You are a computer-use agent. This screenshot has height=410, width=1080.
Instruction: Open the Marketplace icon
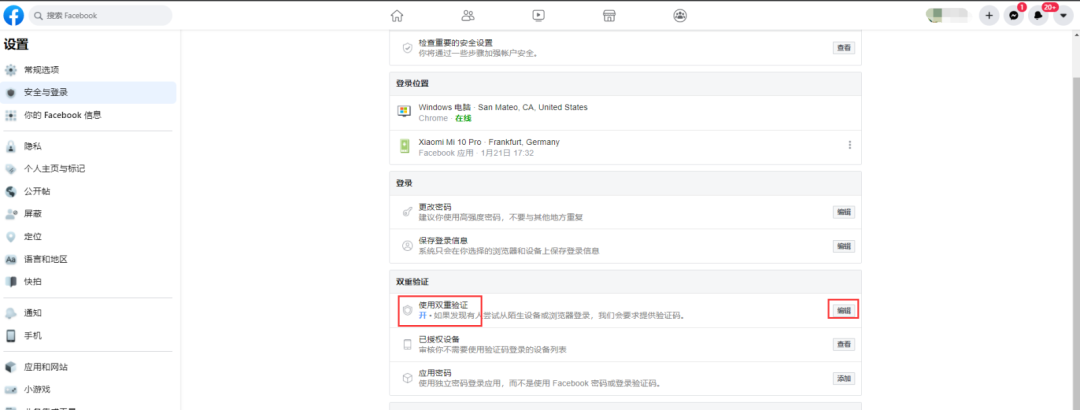click(609, 15)
